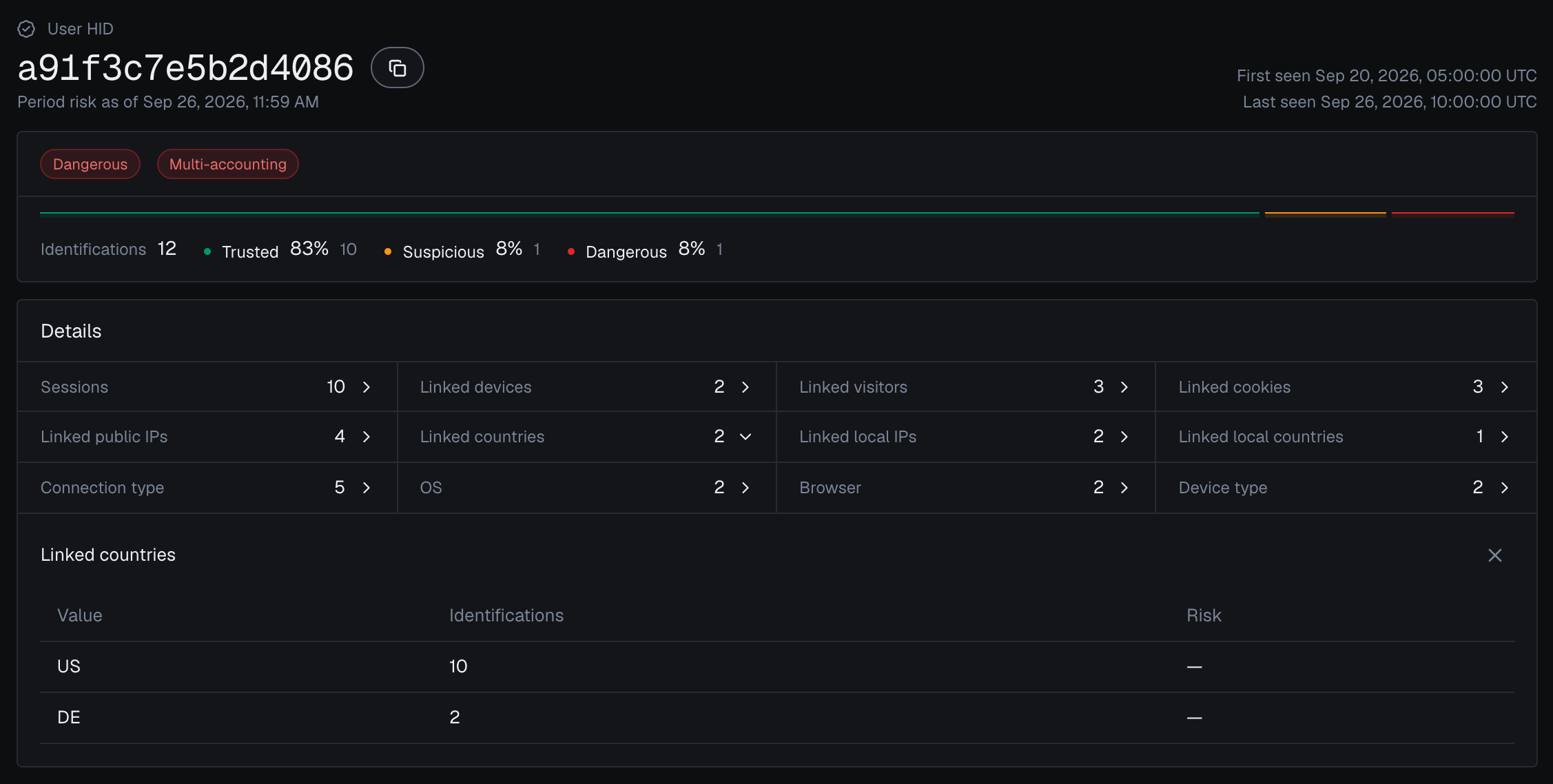Open Linked visitors details chevron

1124,387
